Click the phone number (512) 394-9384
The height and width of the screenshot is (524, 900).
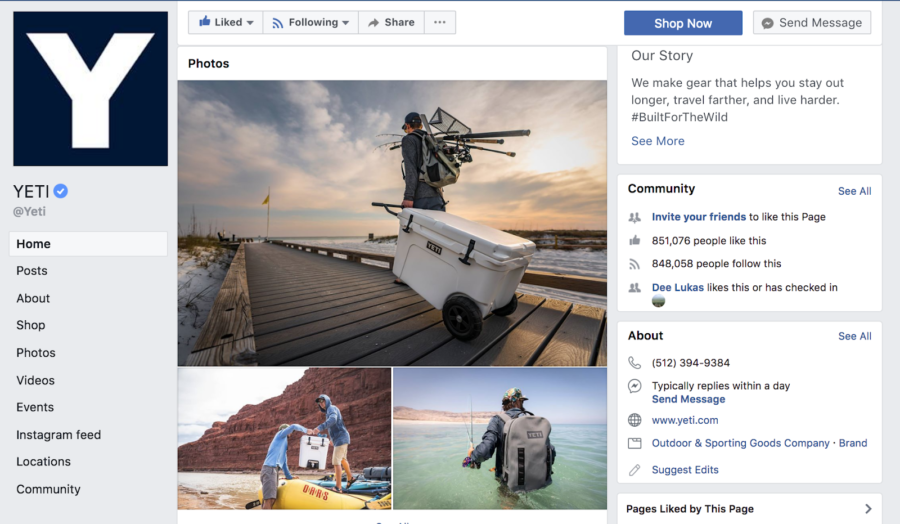[x=690, y=363]
